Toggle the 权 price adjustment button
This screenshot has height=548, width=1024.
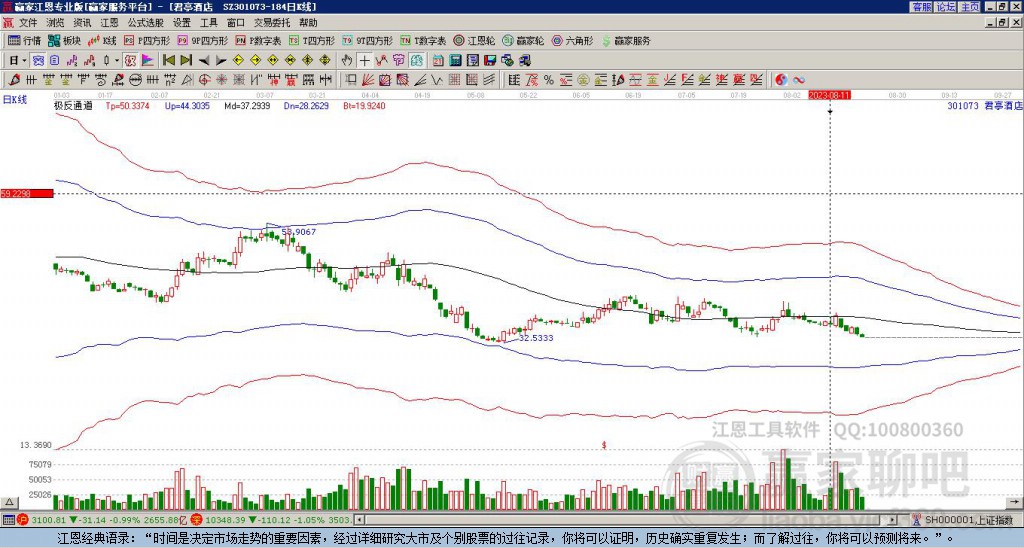point(130,60)
